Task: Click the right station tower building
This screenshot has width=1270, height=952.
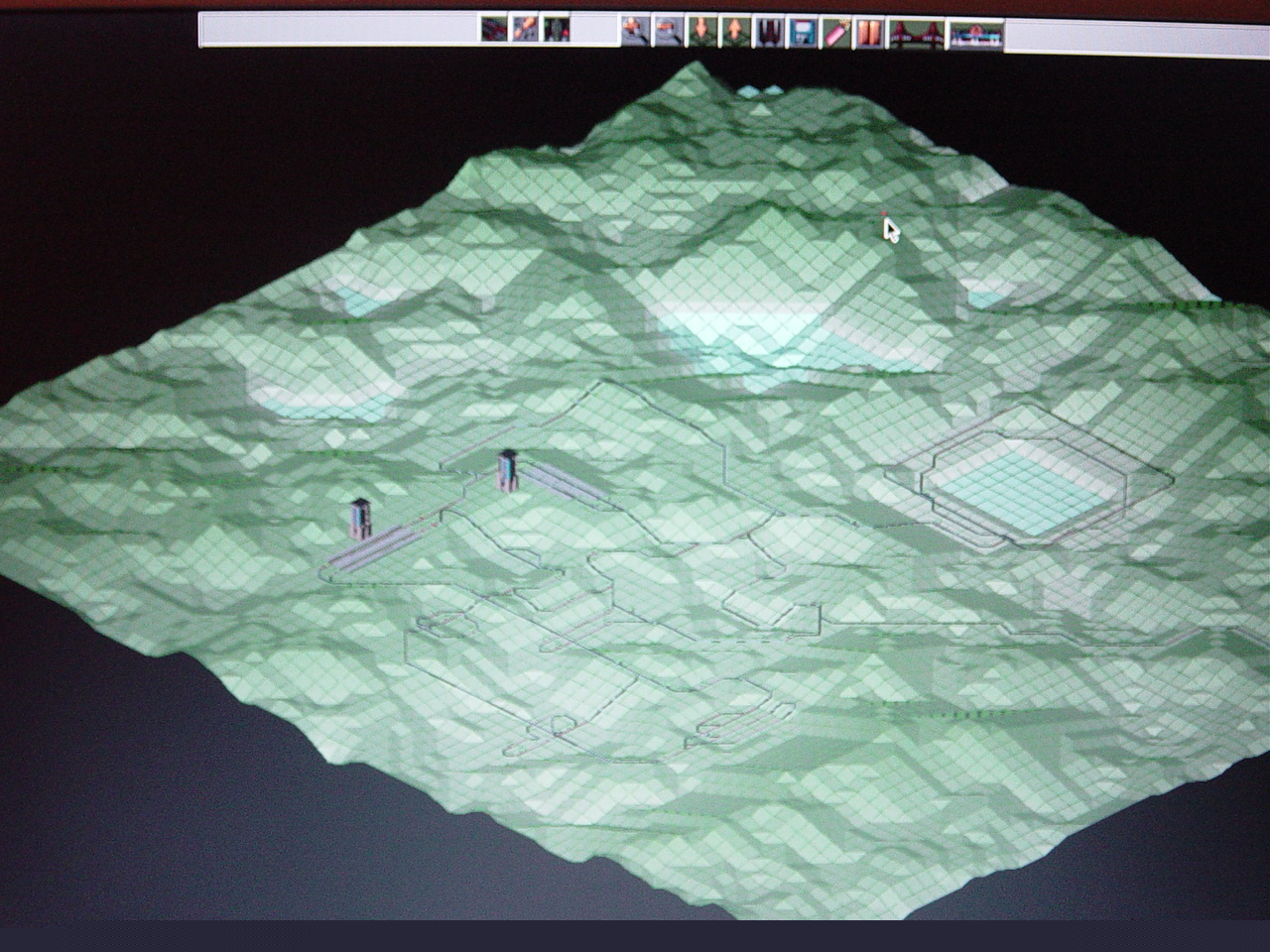Action: click(x=508, y=469)
